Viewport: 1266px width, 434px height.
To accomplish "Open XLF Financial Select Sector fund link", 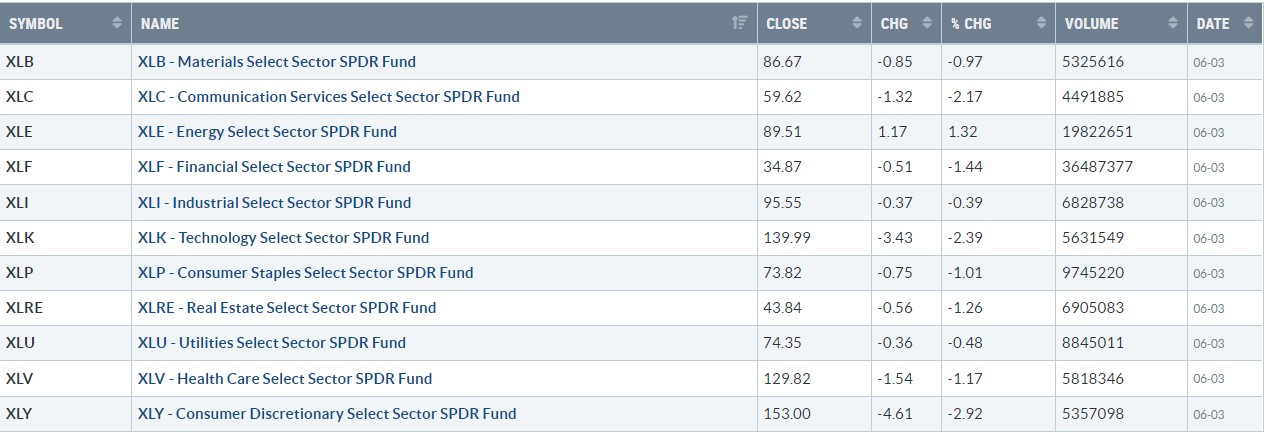I will 274,167.
